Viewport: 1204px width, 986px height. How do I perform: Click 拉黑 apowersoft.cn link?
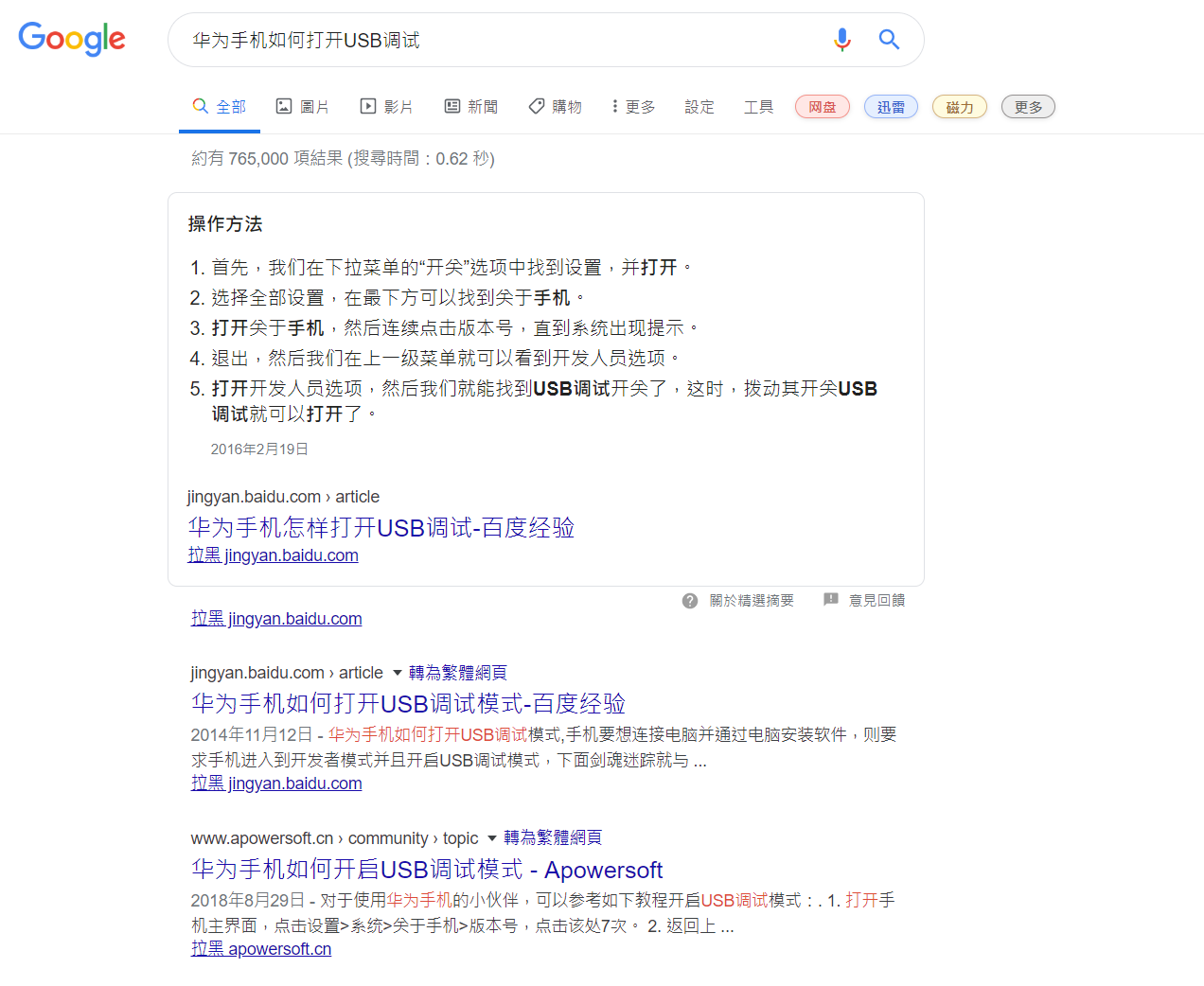click(x=261, y=949)
